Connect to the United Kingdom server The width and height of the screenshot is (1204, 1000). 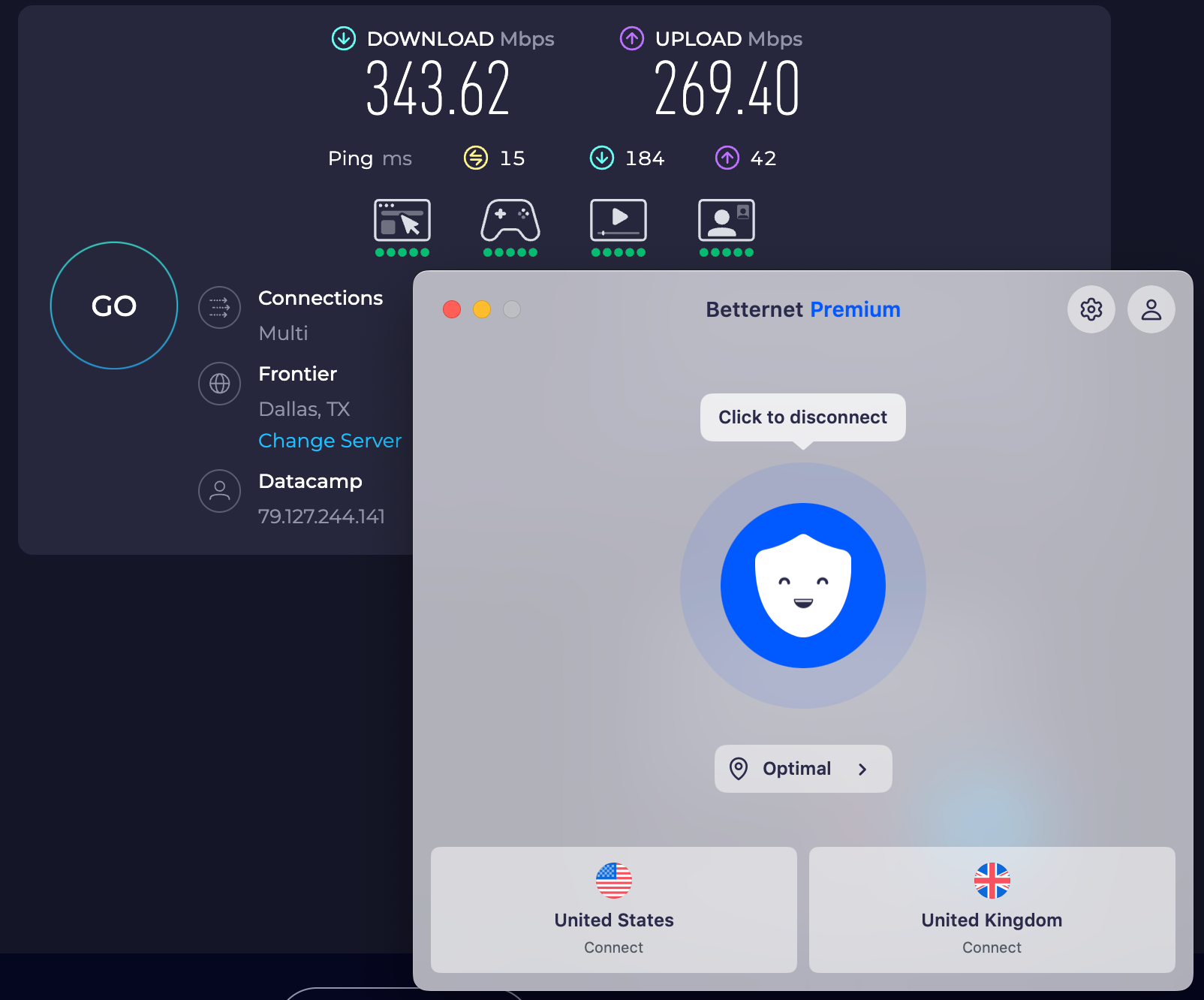tap(992, 909)
